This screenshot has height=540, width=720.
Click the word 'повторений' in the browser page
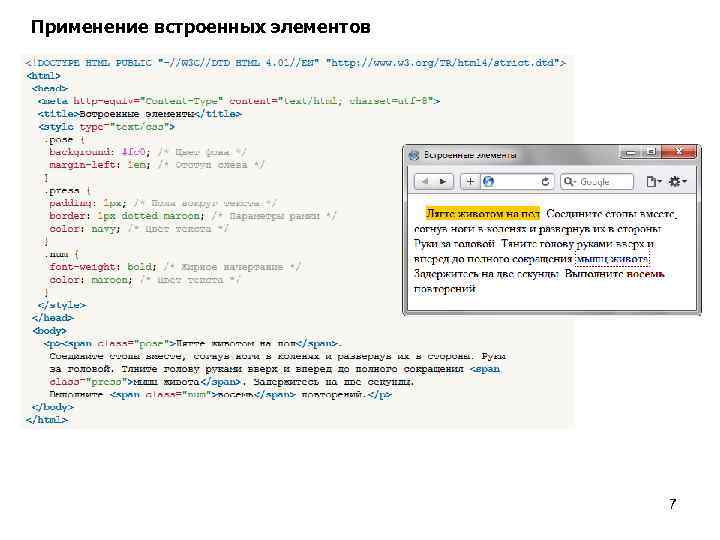pos(444,289)
